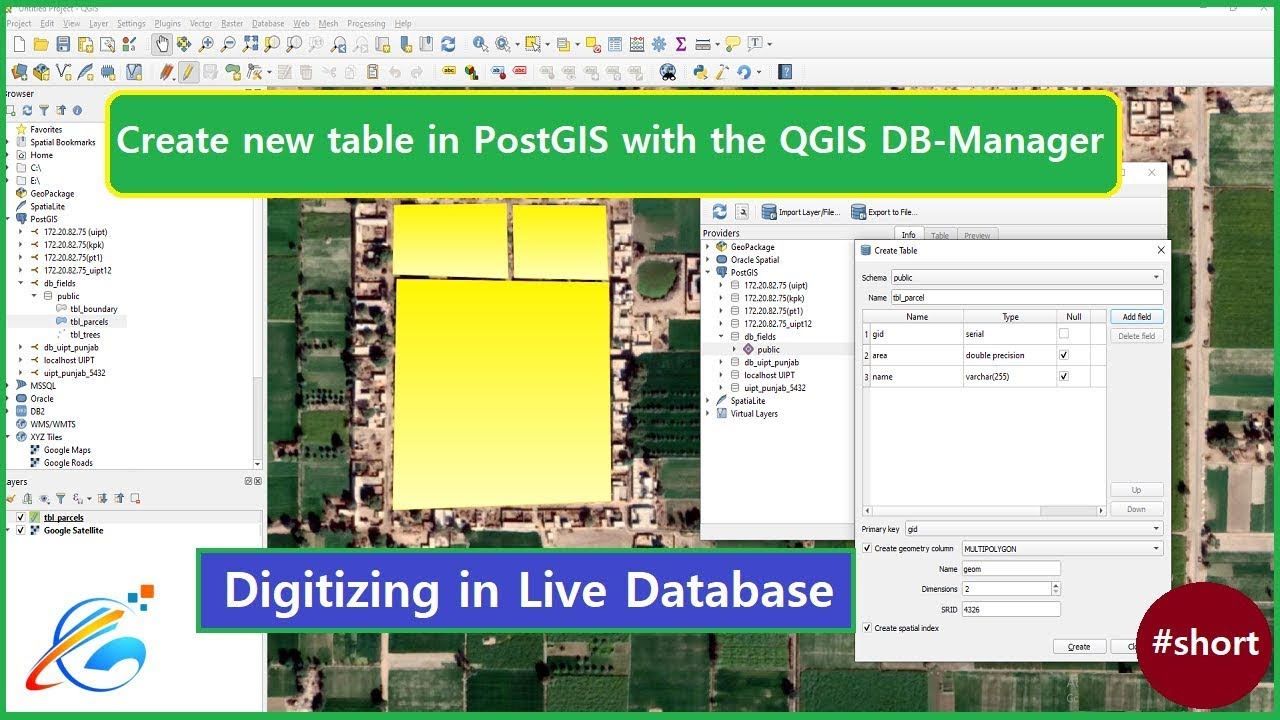The width and height of the screenshot is (1280, 720).
Task: Click Import Layer/File in DB Manager
Action: [x=801, y=212]
